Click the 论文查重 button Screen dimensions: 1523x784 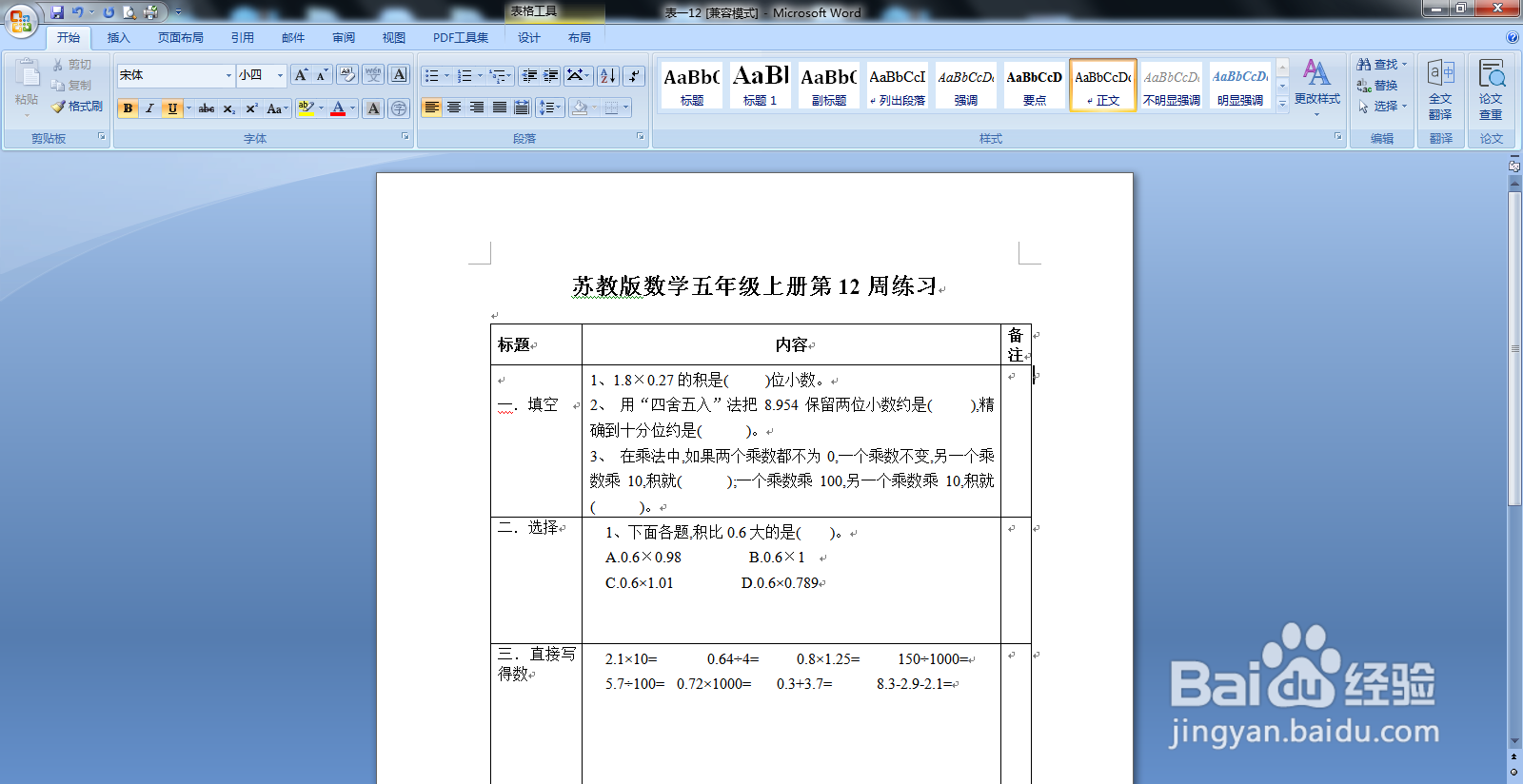point(1491,89)
